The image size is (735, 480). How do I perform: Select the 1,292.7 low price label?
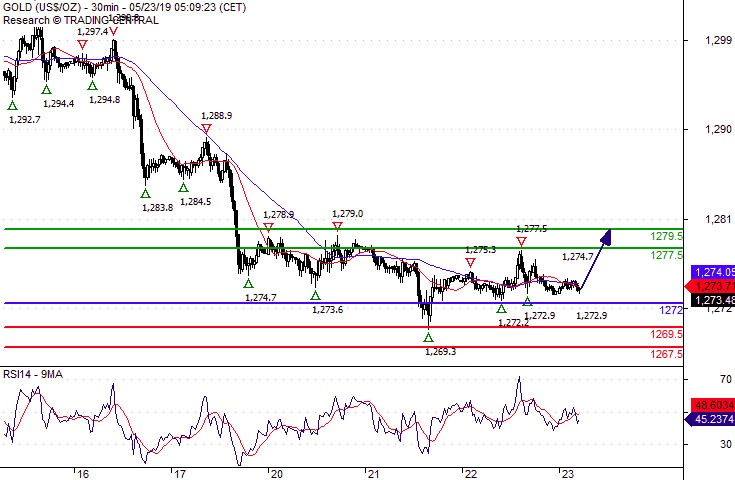coord(25,120)
